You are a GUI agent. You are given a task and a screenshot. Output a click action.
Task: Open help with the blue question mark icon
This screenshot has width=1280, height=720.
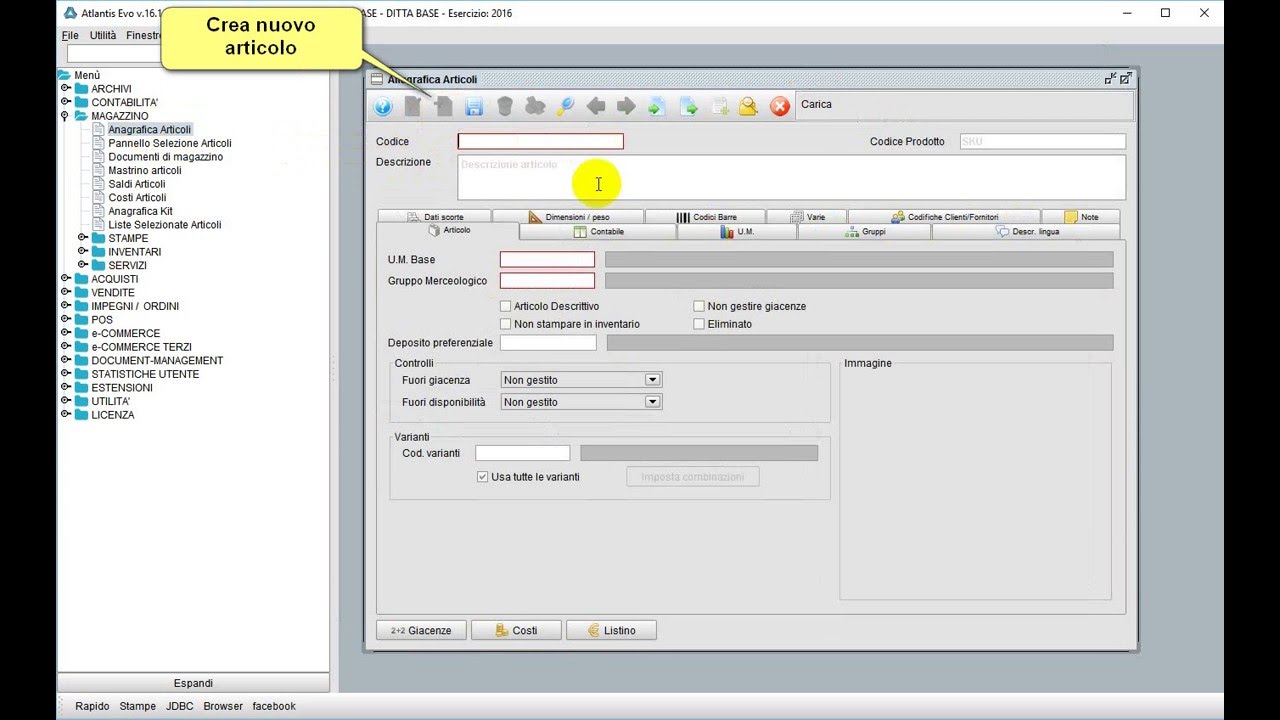pos(383,106)
